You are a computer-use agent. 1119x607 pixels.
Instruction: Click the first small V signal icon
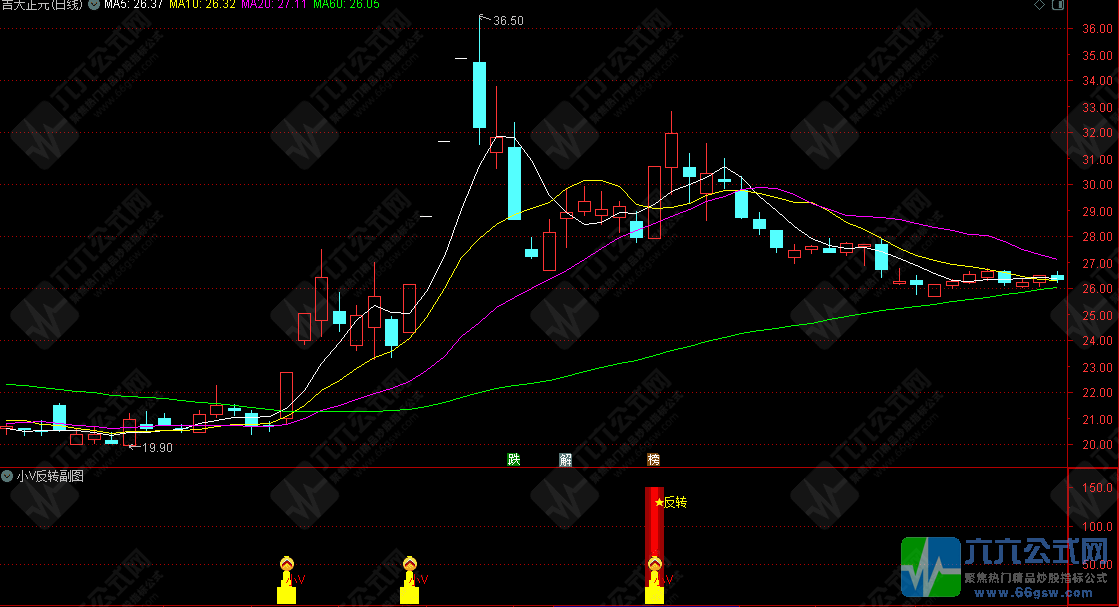(286, 566)
